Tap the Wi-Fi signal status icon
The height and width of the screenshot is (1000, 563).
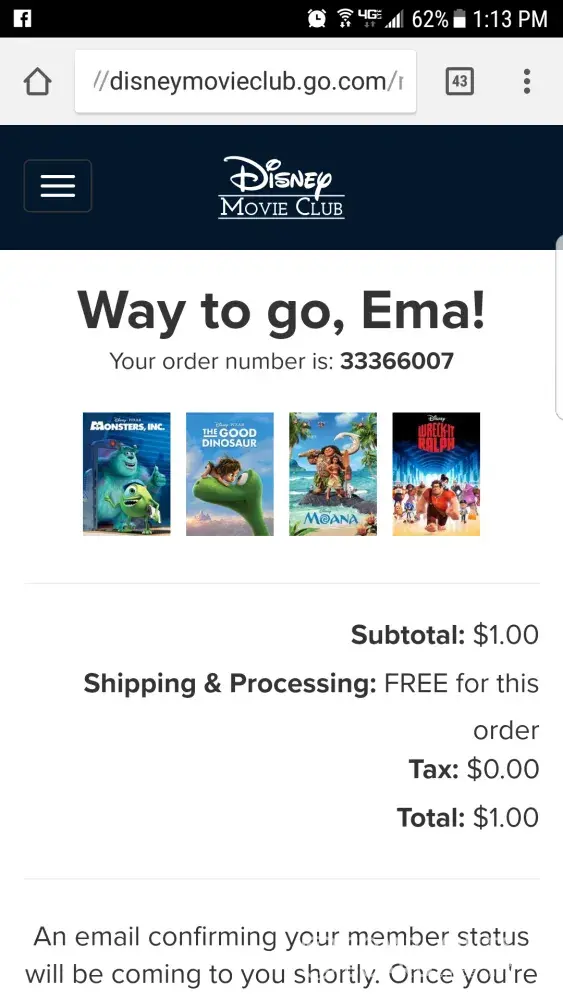346,18
